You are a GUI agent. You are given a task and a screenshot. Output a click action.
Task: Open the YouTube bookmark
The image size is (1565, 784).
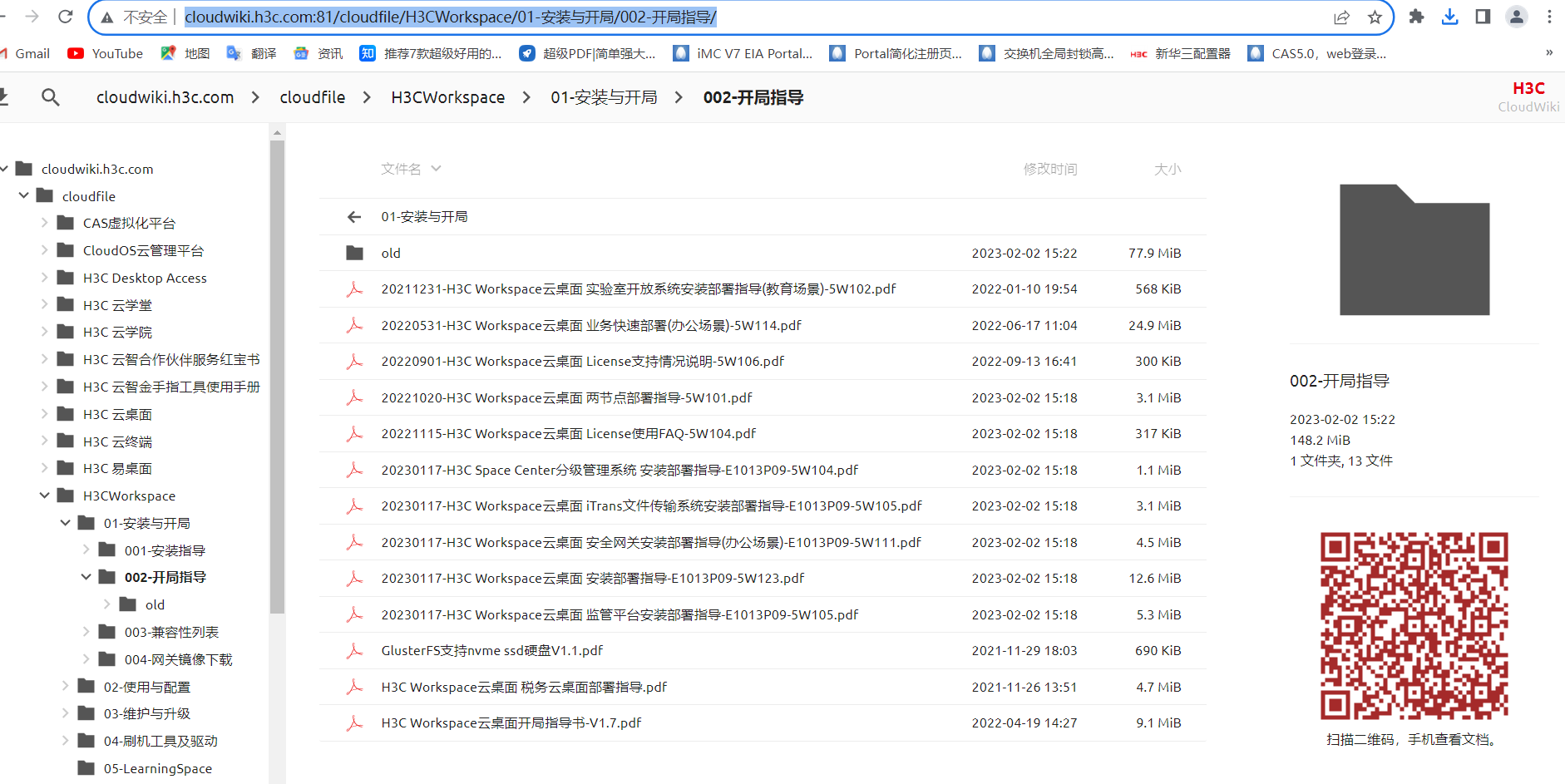click(105, 53)
